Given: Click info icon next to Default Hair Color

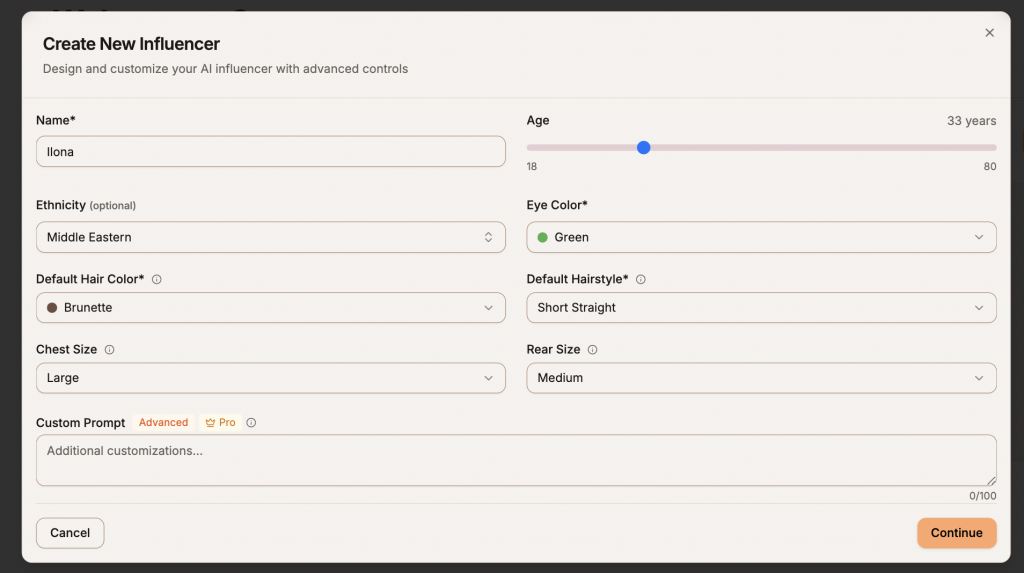Looking at the screenshot, I should pos(157,280).
